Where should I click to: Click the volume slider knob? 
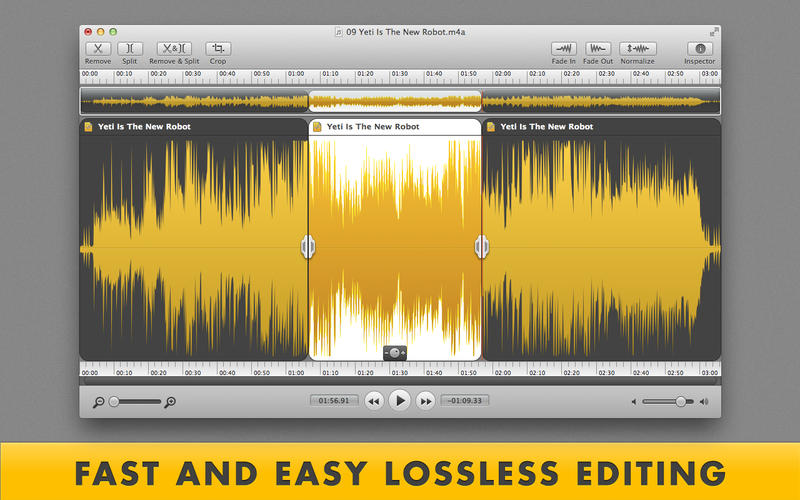(x=680, y=402)
